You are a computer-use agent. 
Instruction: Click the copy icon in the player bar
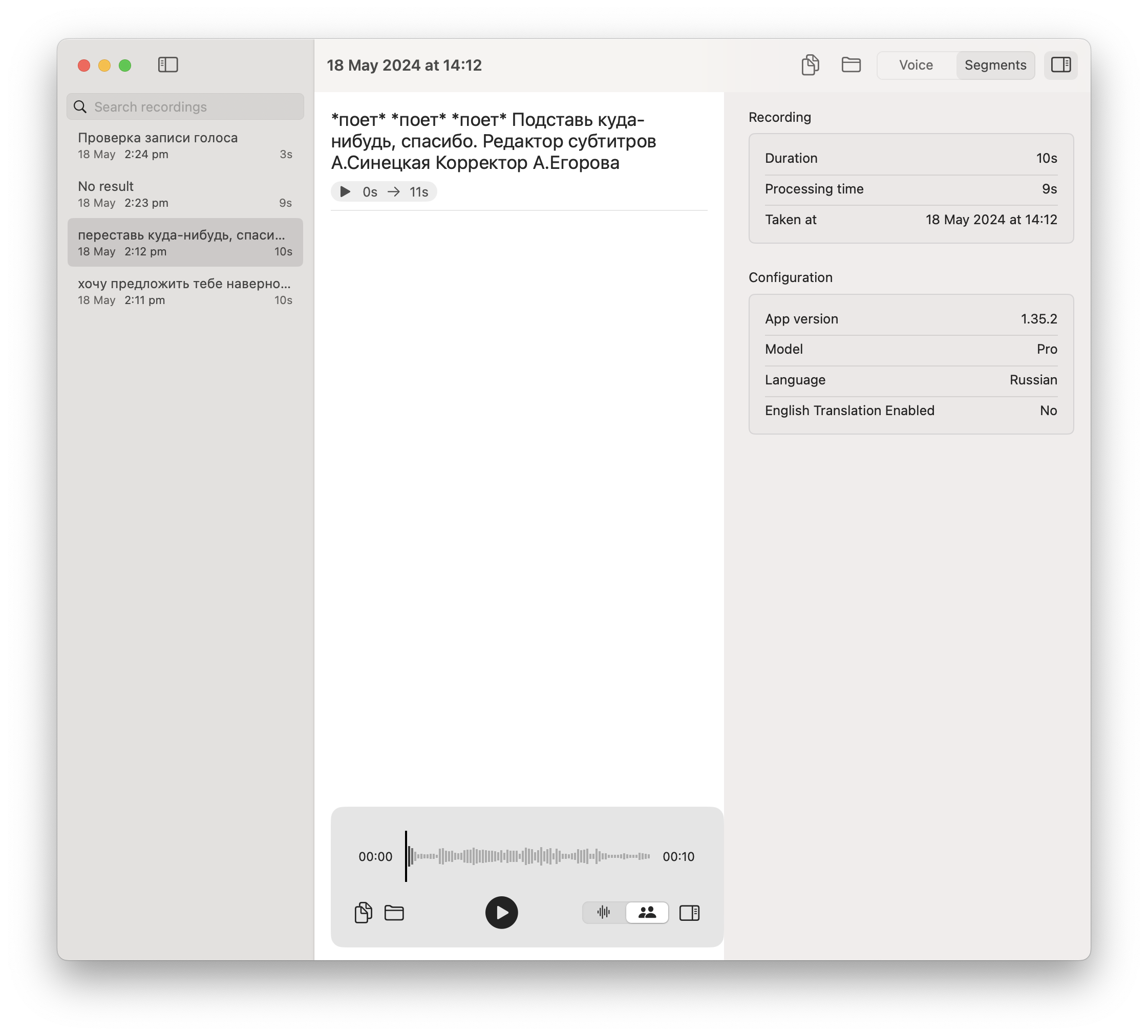(364, 913)
